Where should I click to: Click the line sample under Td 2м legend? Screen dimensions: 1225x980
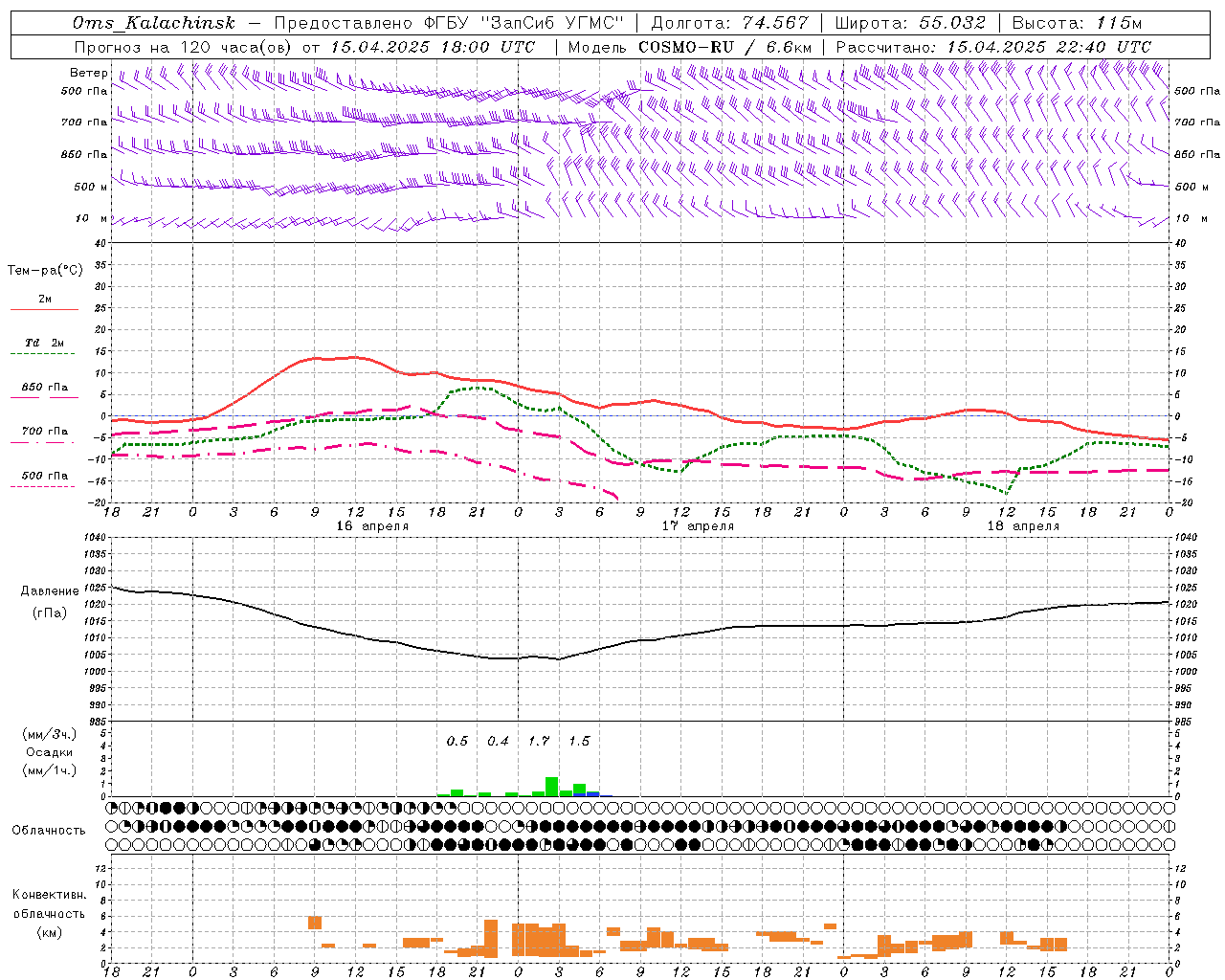(43, 354)
